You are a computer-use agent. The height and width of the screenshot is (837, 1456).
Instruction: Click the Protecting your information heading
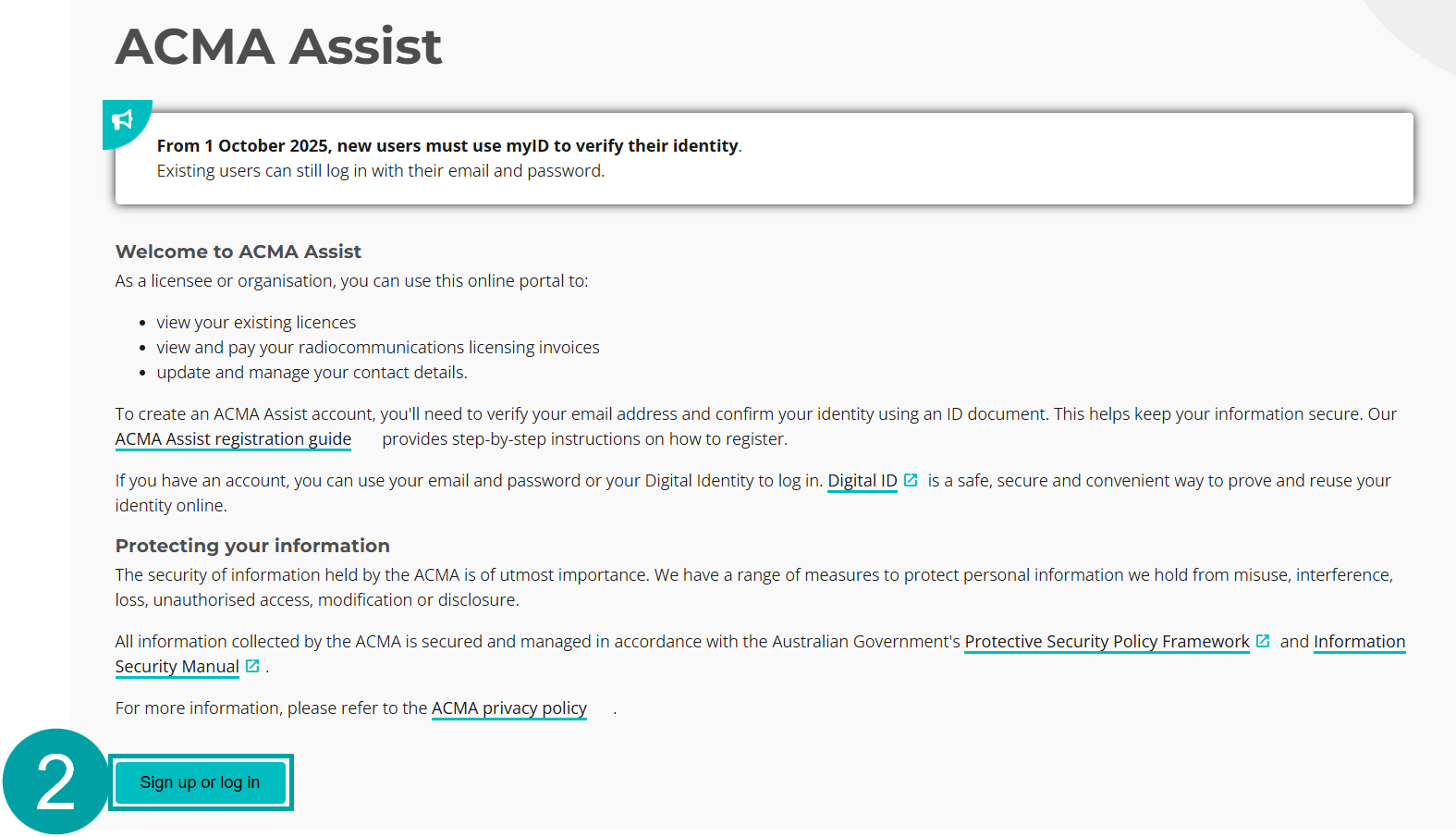(251, 546)
